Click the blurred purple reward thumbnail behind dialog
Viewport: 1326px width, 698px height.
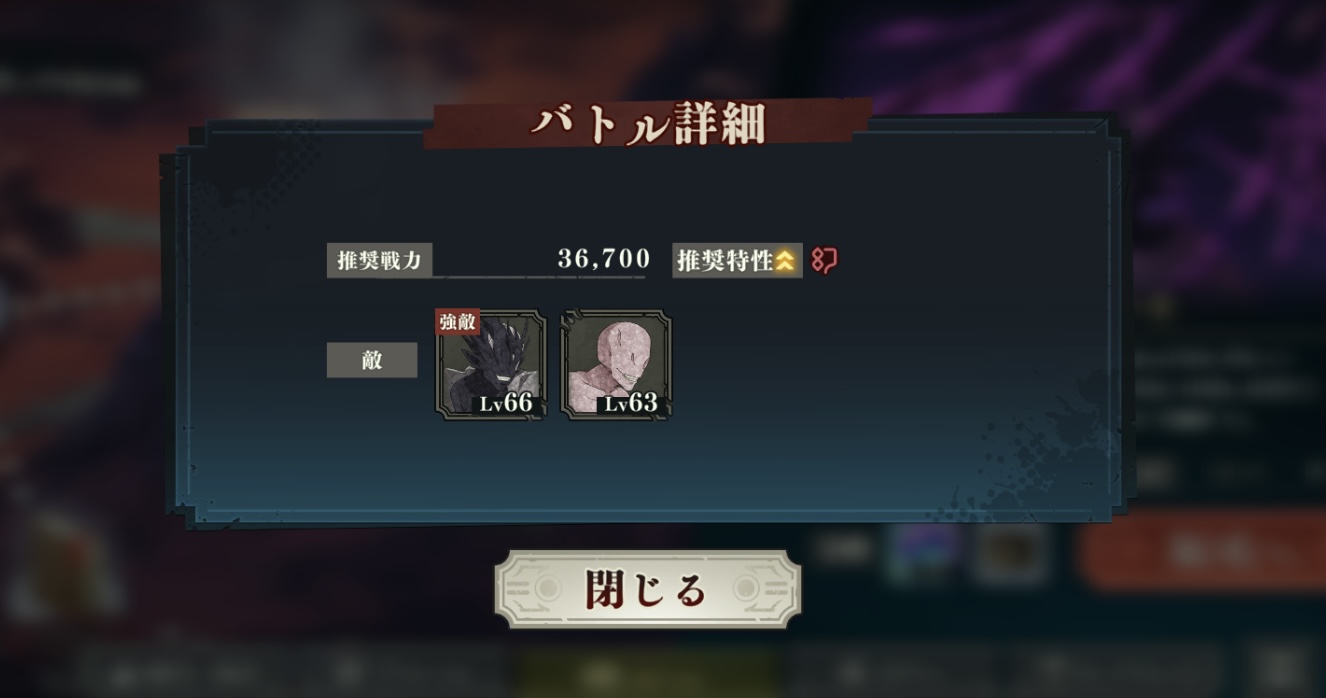coord(926,551)
